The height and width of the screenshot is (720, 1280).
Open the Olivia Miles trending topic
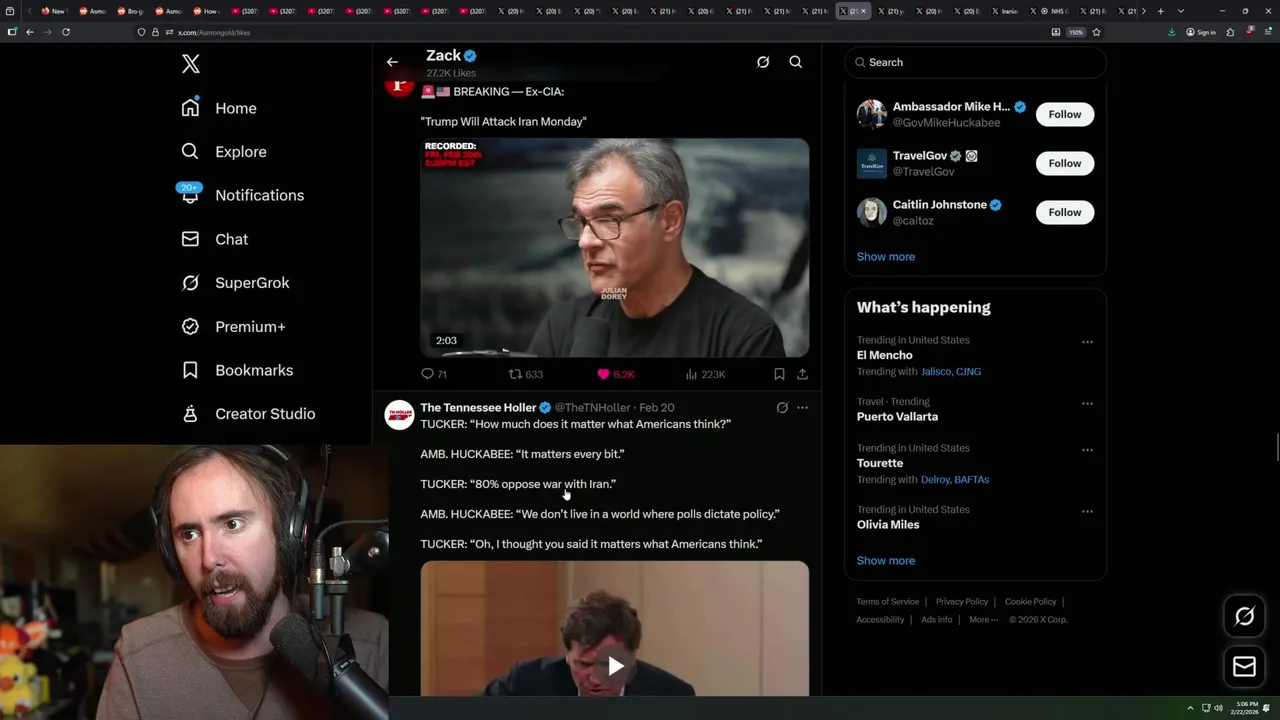pyautogui.click(x=887, y=525)
